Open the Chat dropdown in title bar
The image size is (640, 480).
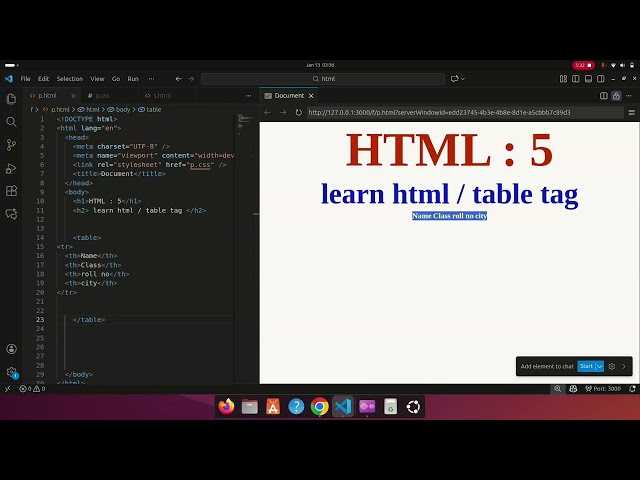pyautogui.click(x=463, y=79)
